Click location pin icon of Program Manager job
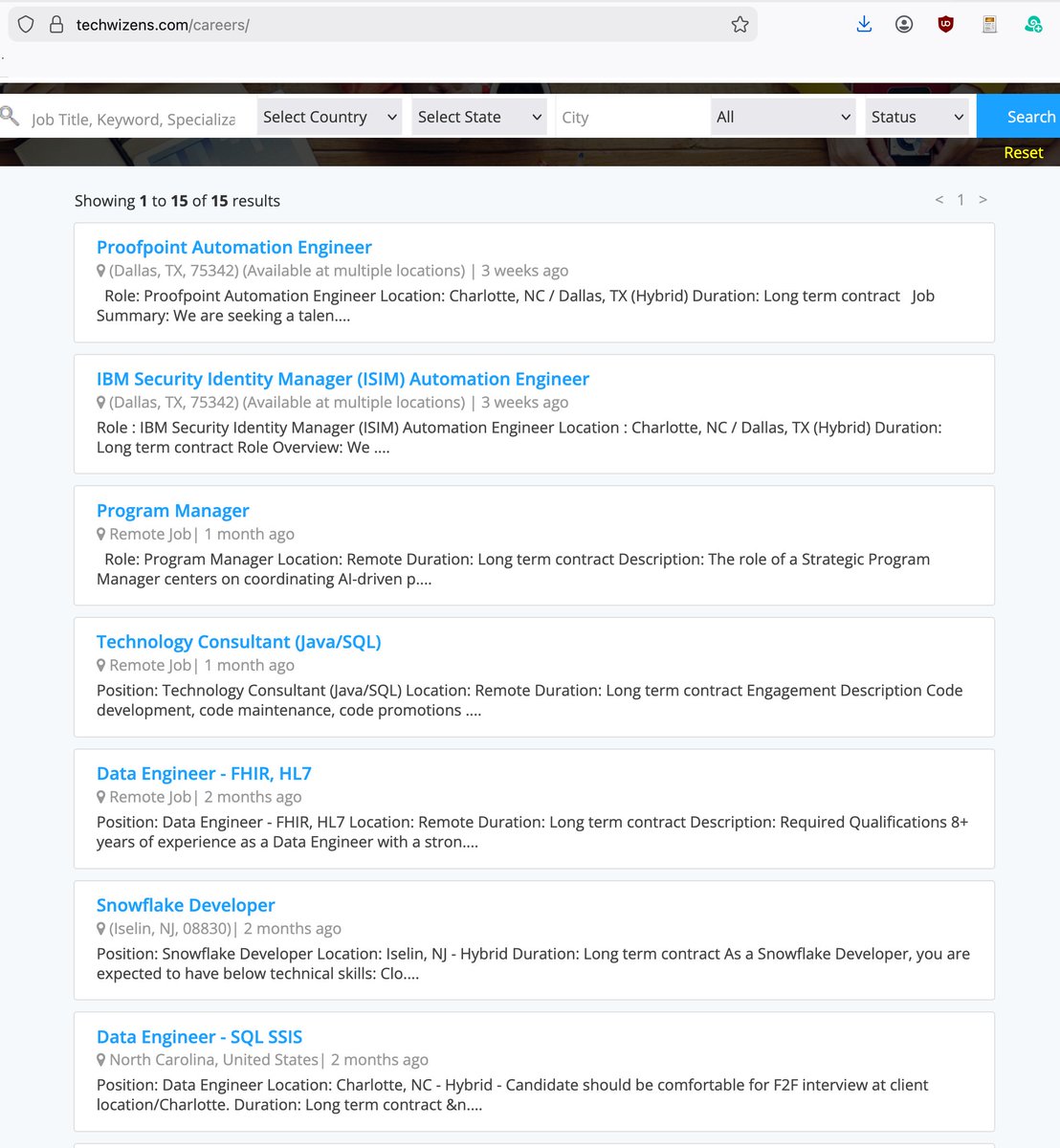Viewport: 1060px width, 1148px height. [x=101, y=534]
